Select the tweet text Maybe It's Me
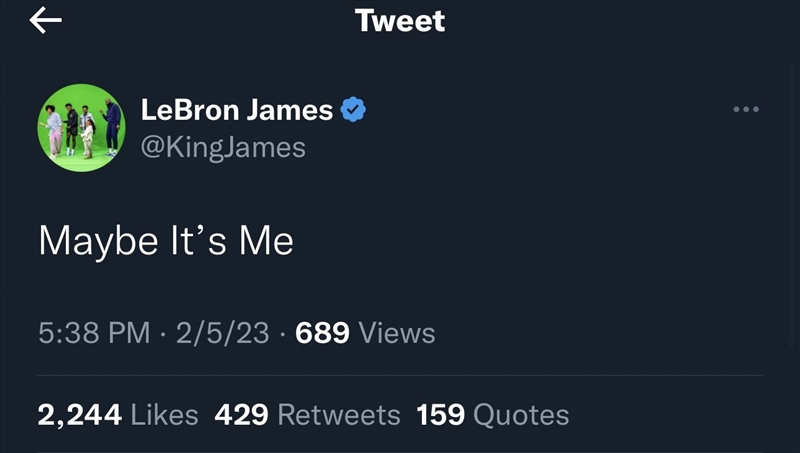800x453 pixels. 166,242
